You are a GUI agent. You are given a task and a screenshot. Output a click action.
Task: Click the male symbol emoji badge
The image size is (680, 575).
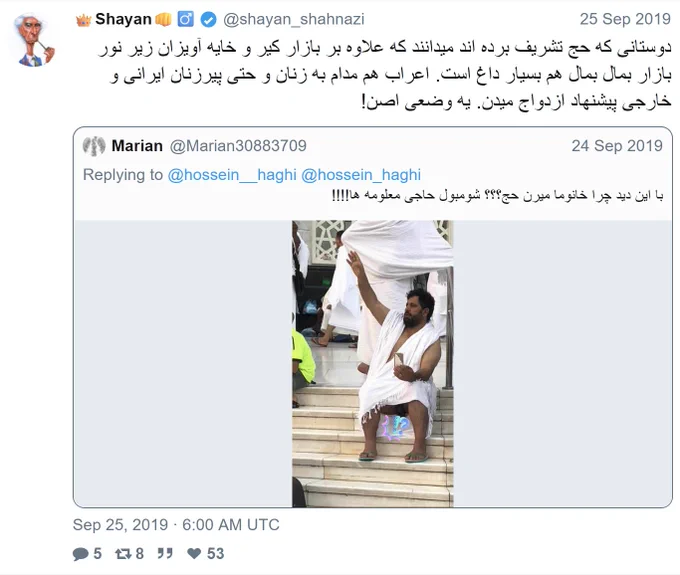click(186, 20)
